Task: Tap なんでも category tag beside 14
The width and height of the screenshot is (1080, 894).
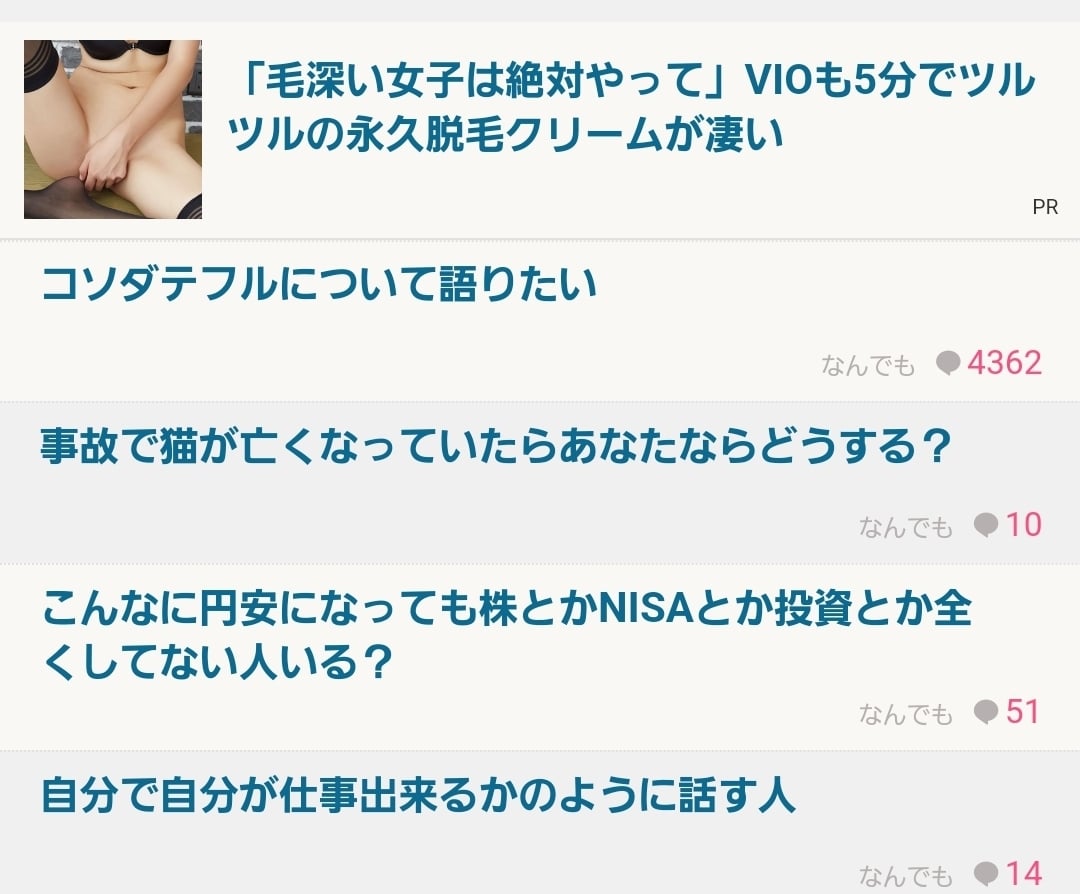Action: tap(906, 876)
